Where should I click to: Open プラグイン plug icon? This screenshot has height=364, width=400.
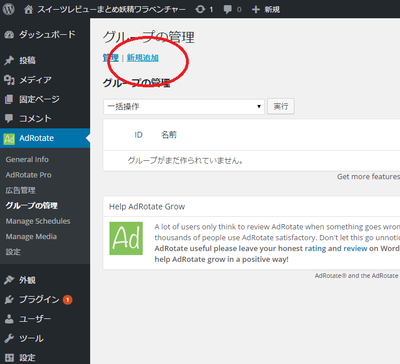(9, 300)
